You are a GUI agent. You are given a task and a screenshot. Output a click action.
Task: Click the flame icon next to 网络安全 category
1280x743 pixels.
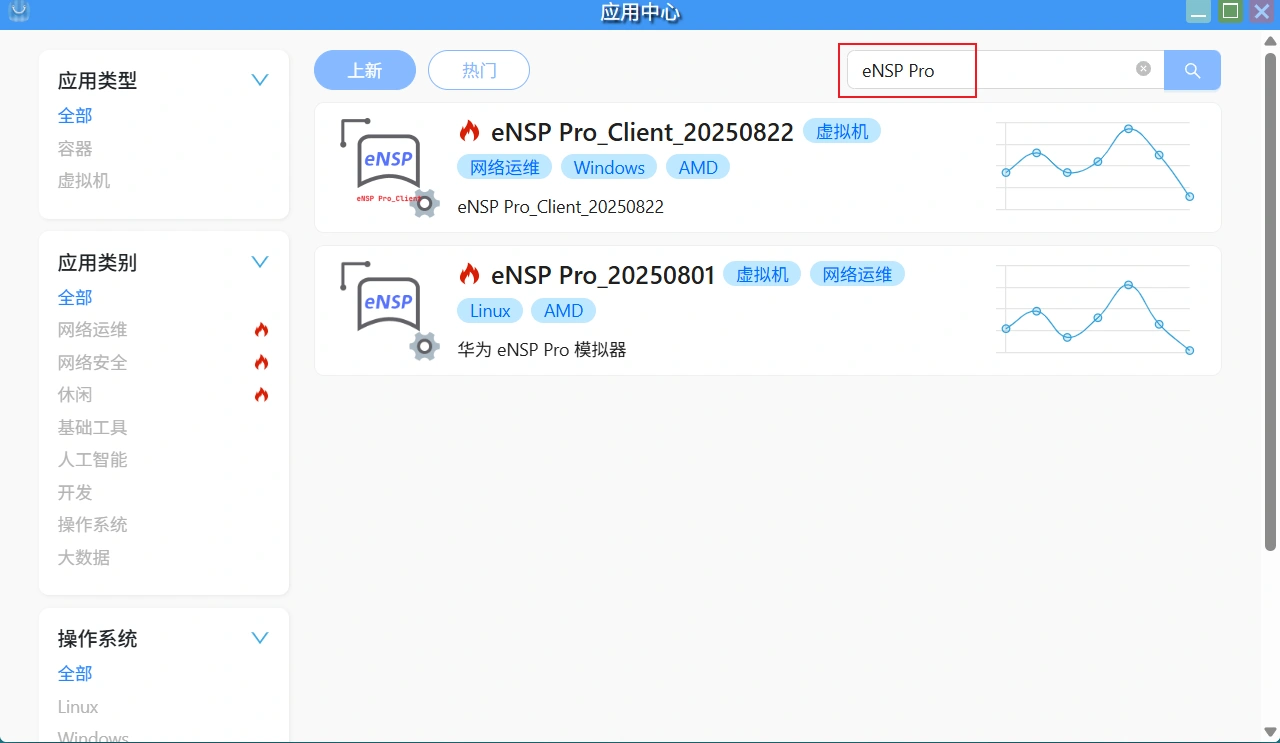pyautogui.click(x=261, y=362)
